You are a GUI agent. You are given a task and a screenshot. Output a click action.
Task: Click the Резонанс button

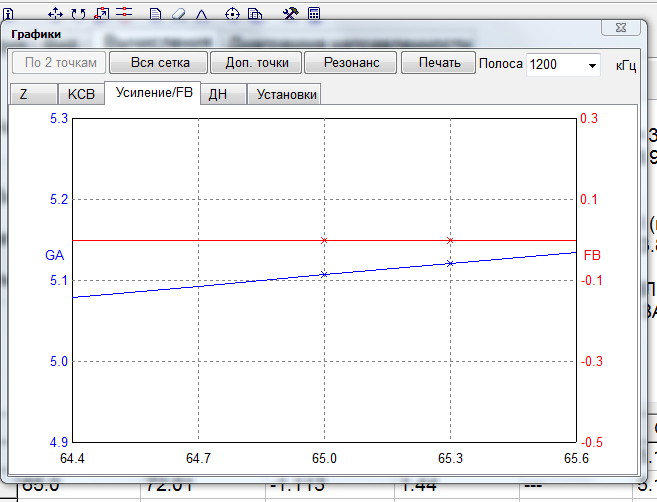pos(351,62)
